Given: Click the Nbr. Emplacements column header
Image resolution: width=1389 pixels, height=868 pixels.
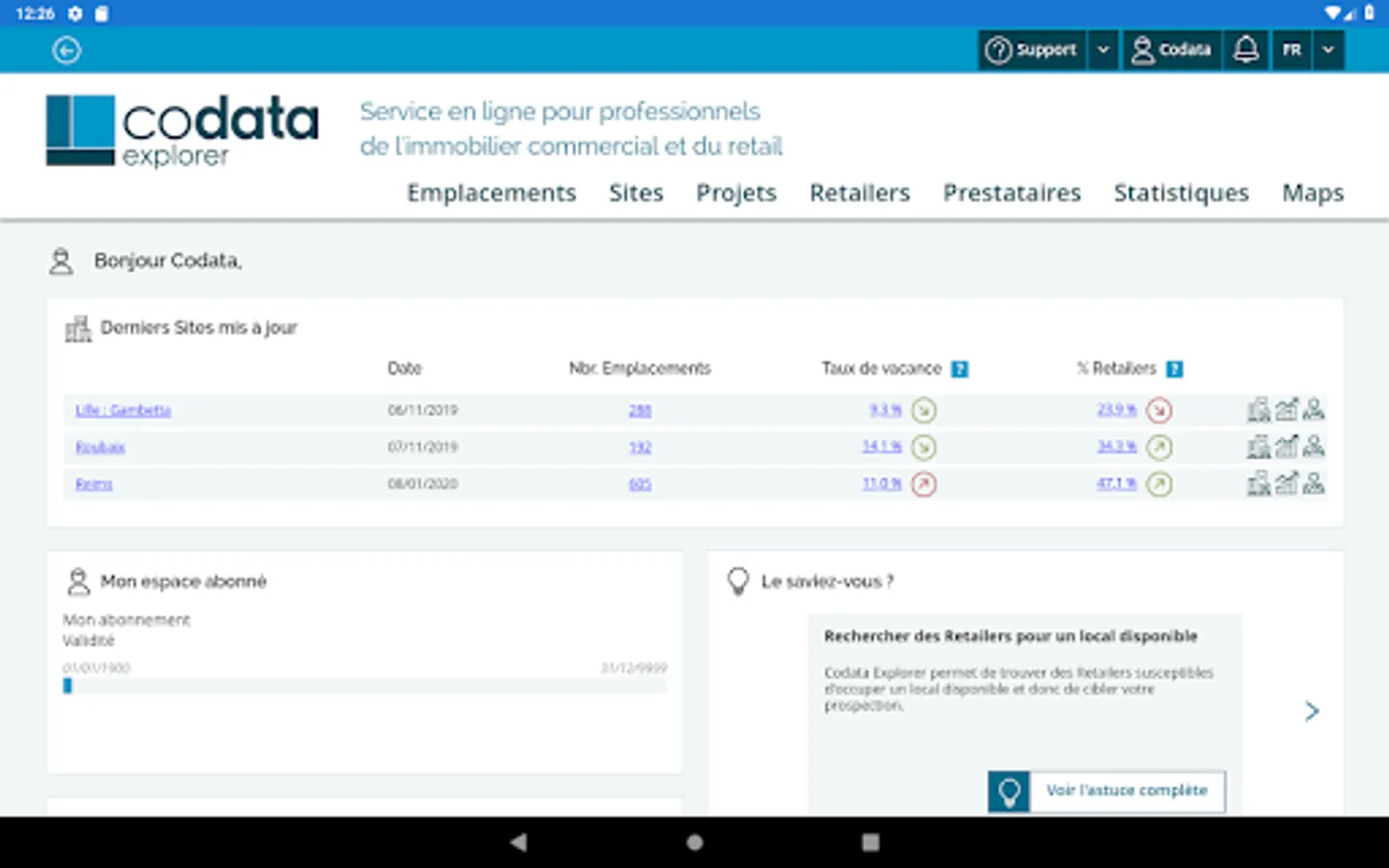Looking at the screenshot, I should tap(640, 368).
